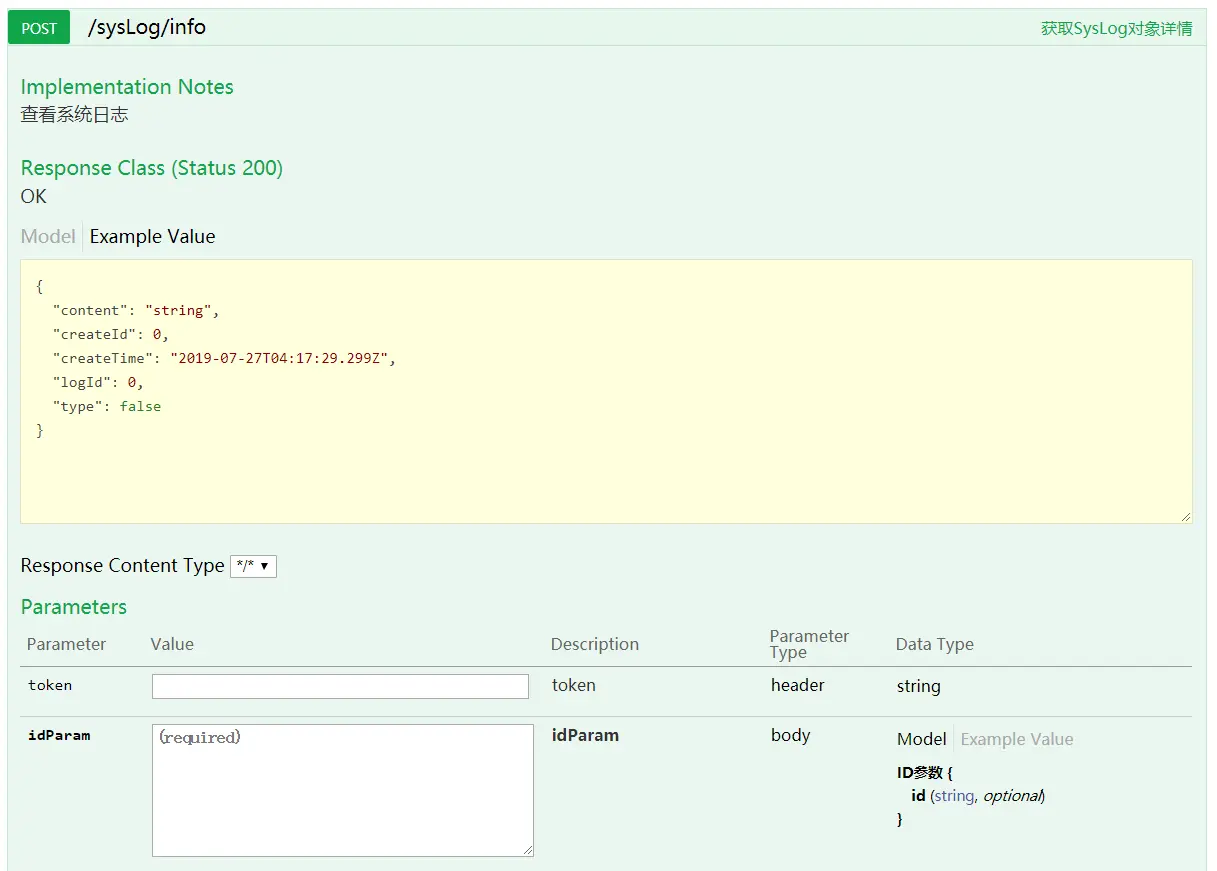
Task: Select the response Example Value tab
Action: pyautogui.click(x=152, y=237)
